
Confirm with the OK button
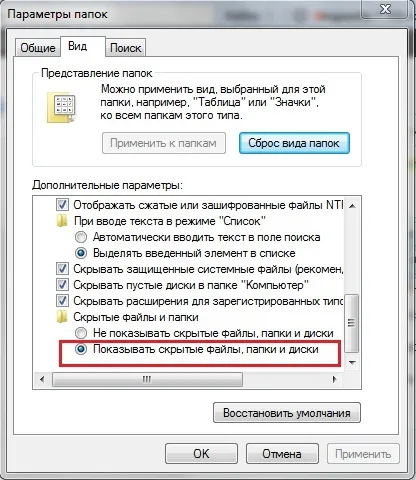point(201,454)
